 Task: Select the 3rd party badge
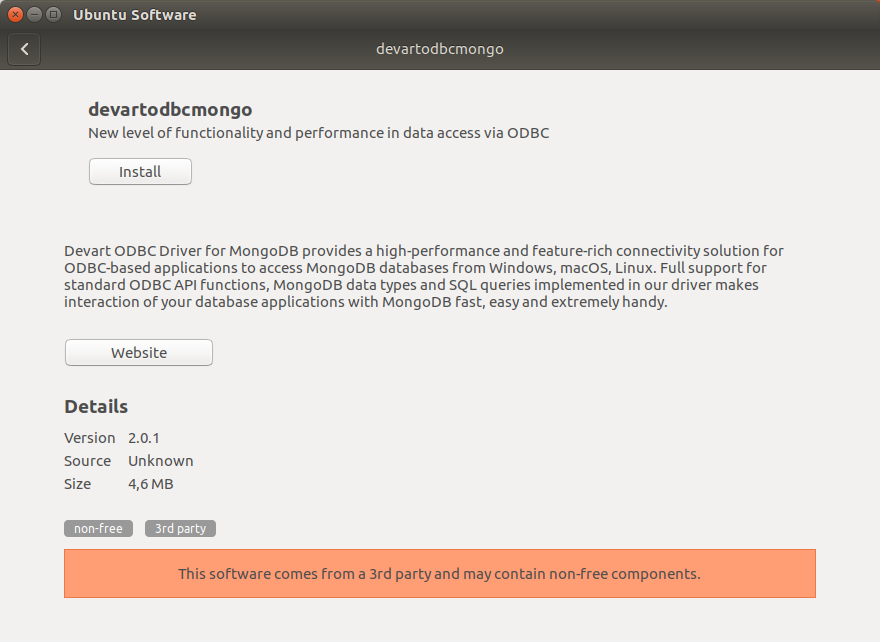(x=180, y=528)
